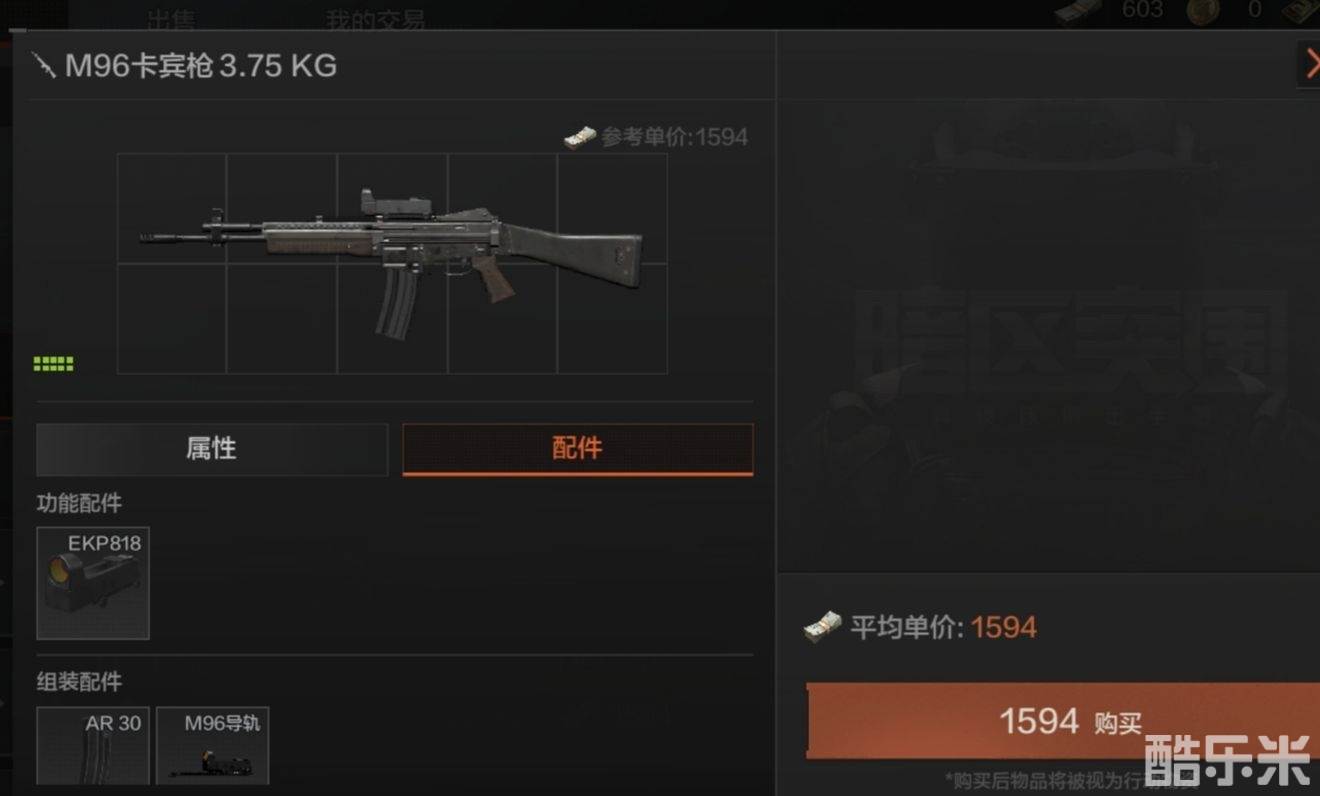Buy the item with 1594 购买 button

click(1063, 721)
